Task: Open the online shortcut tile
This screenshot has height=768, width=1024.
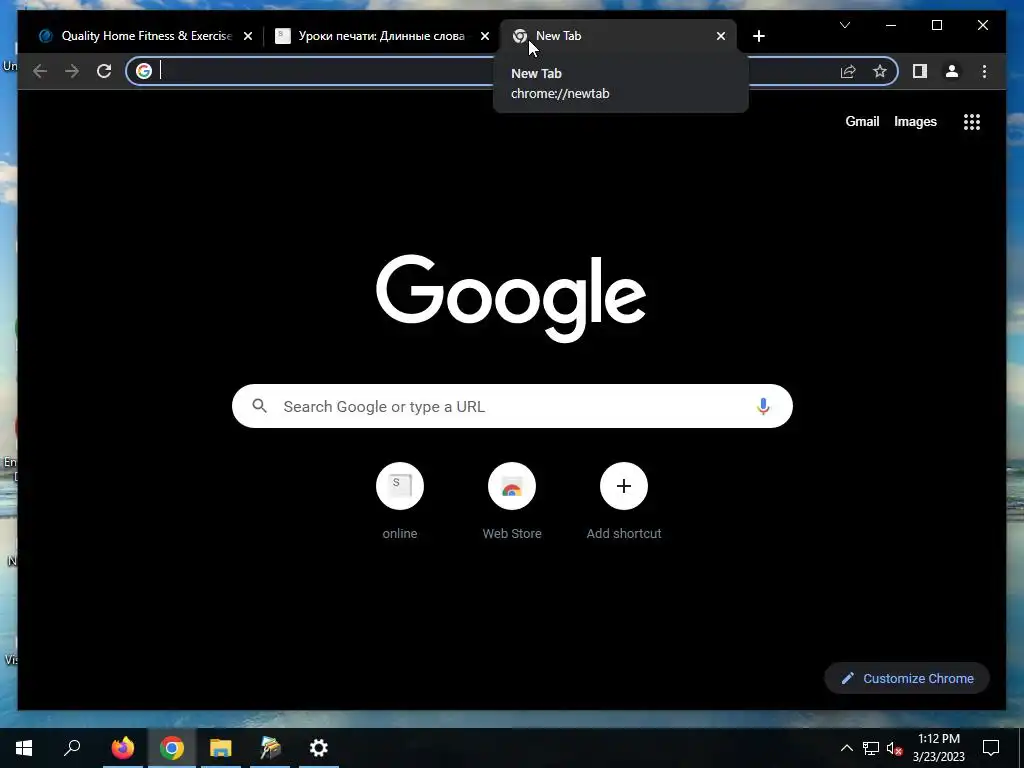Action: click(x=400, y=502)
